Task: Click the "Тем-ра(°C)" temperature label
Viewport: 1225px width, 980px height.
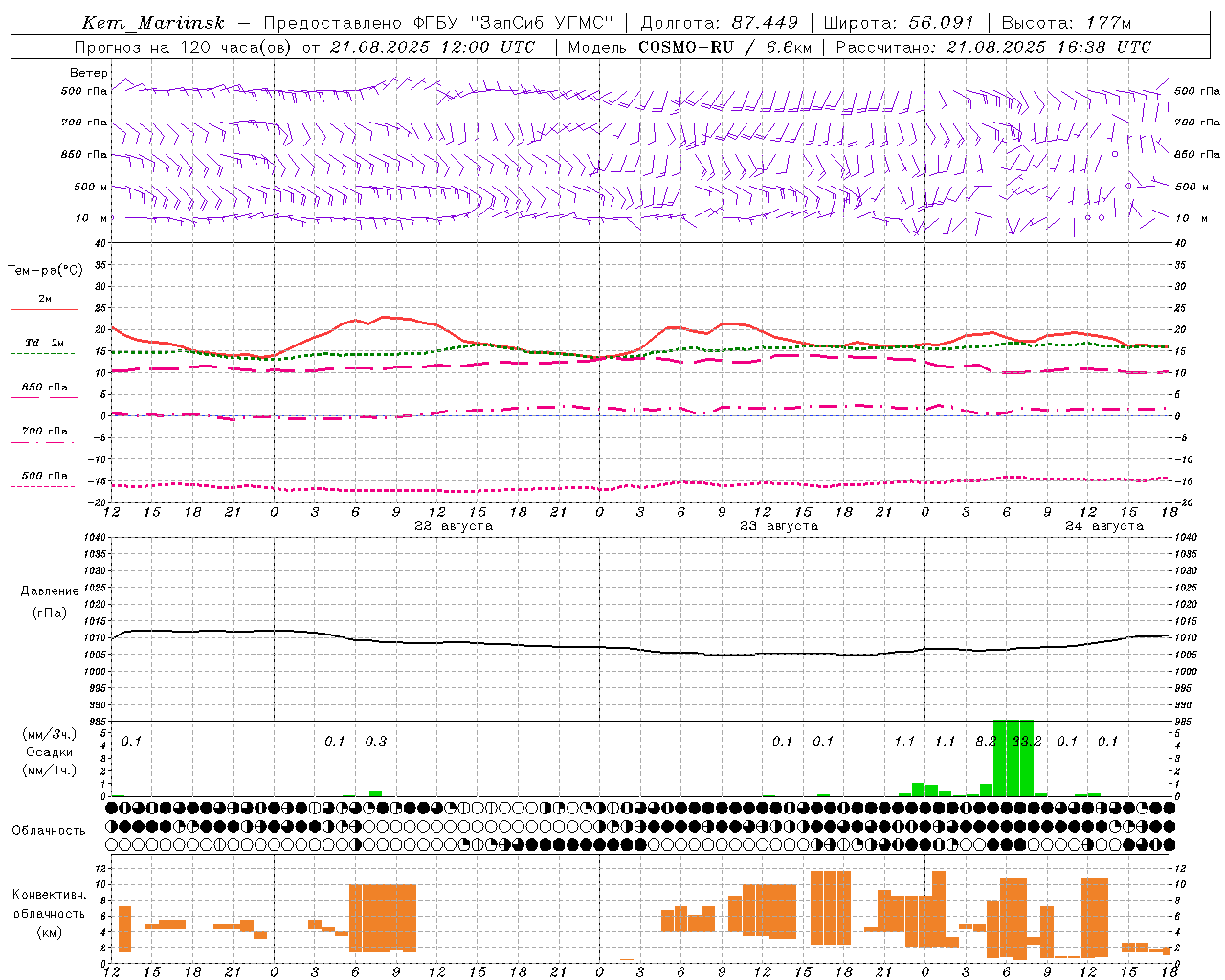Action: [x=45, y=271]
